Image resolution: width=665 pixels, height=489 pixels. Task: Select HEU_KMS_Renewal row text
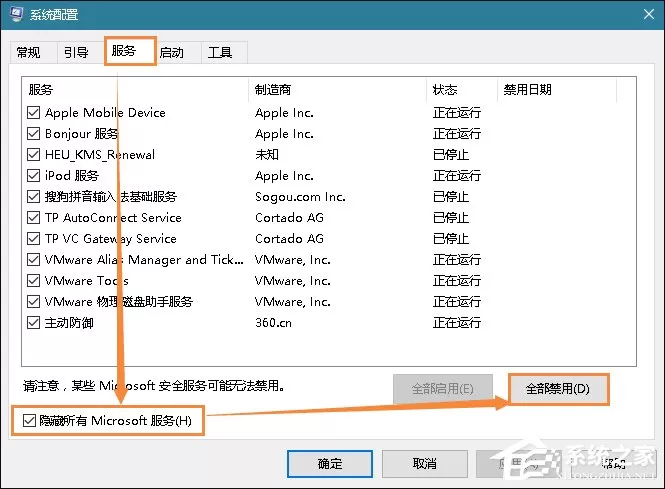(x=100, y=155)
